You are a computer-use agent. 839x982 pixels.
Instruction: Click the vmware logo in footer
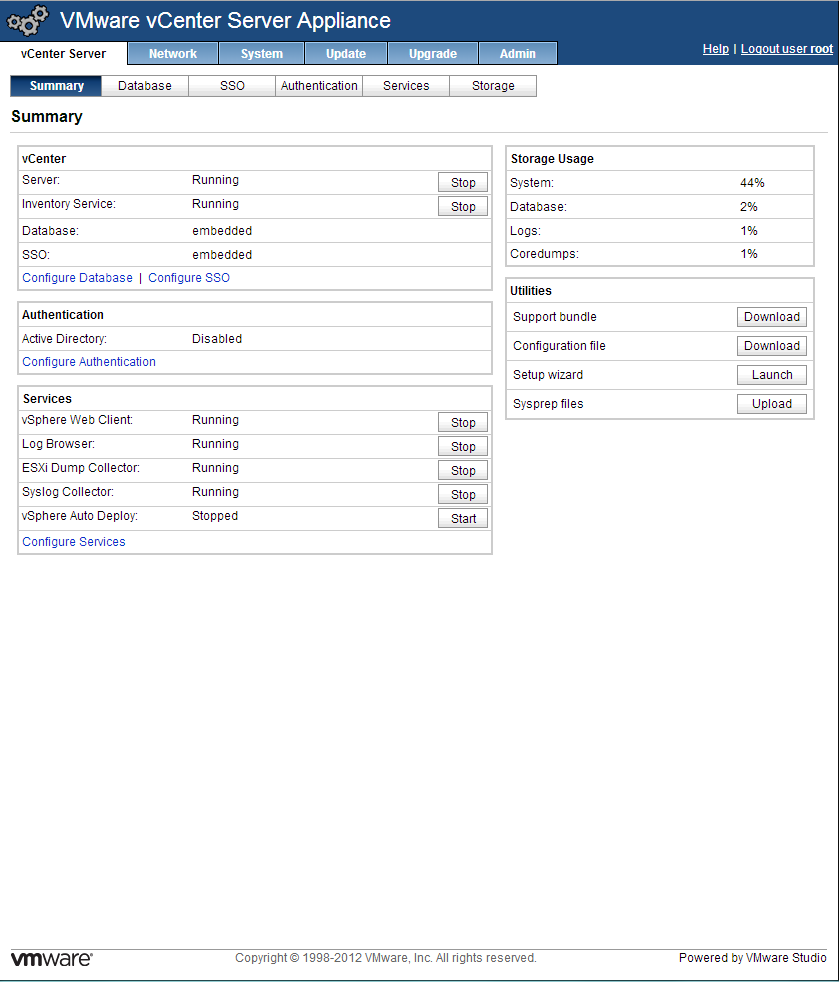51,958
